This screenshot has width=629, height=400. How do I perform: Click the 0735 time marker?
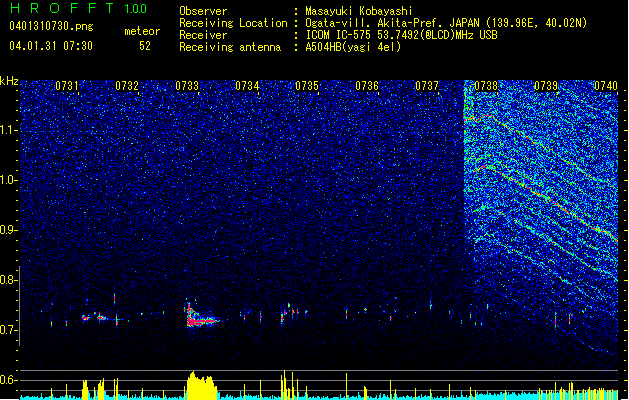pos(307,86)
